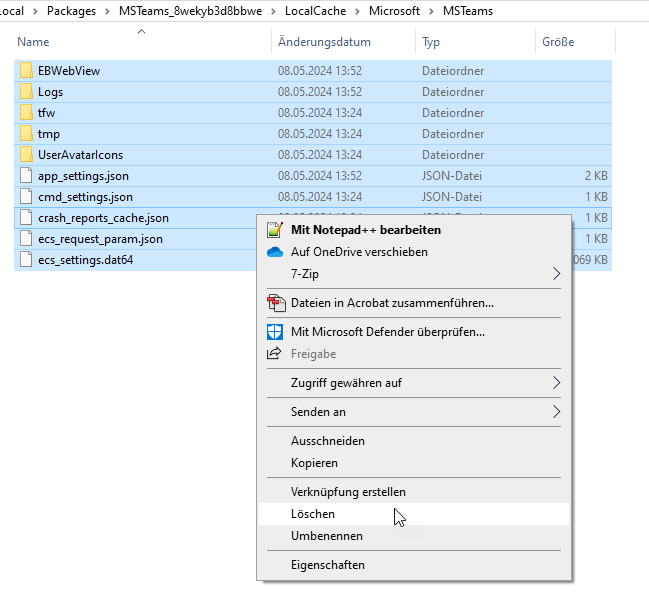Click the Logs folder icon
Screen dimensions: 649x605
click(x=26, y=92)
